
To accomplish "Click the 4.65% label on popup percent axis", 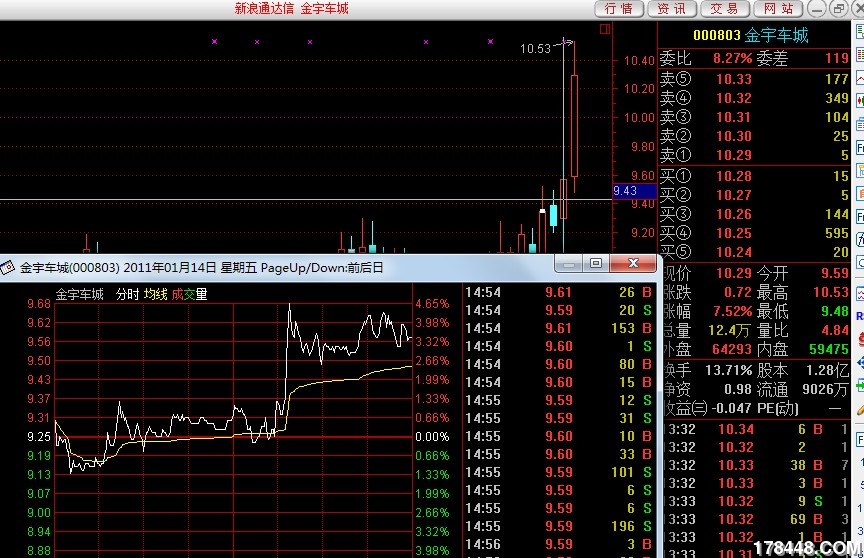I will point(432,304).
